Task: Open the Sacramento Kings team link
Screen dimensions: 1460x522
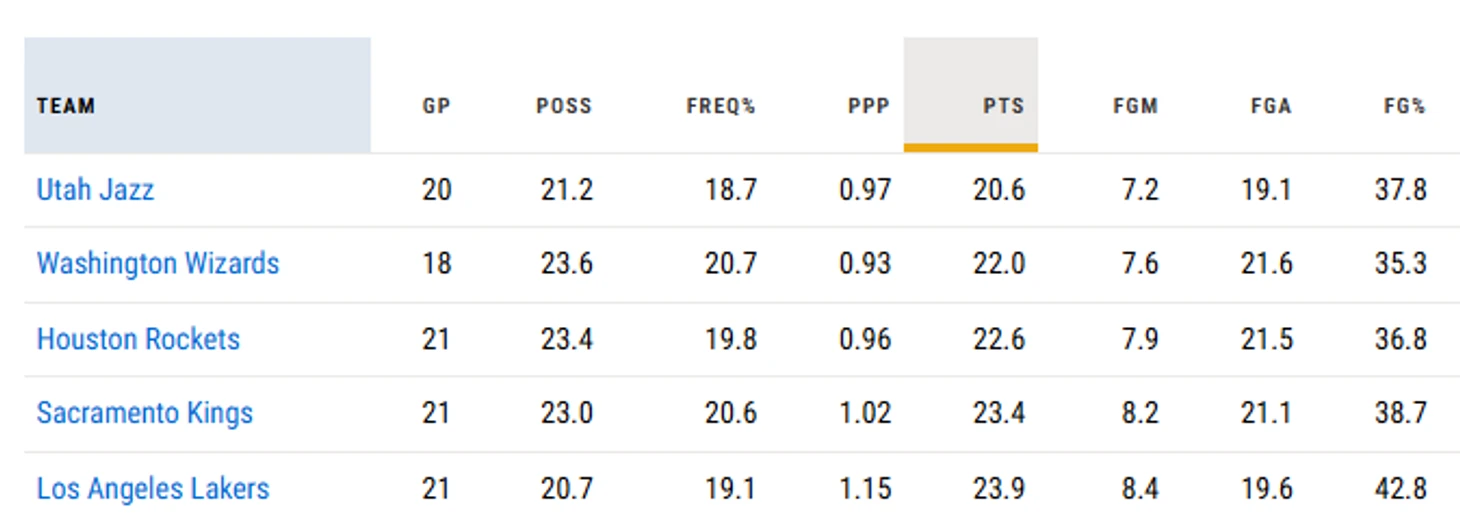Action: (x=145, y=413)
